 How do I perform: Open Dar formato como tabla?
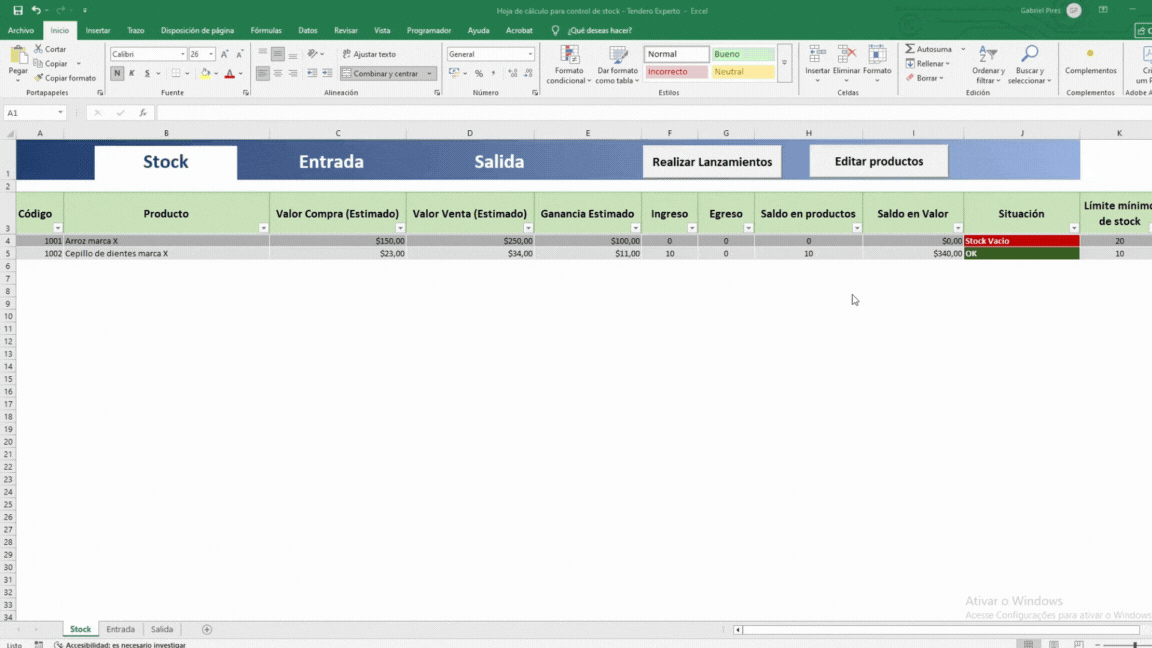click(617, 65)
